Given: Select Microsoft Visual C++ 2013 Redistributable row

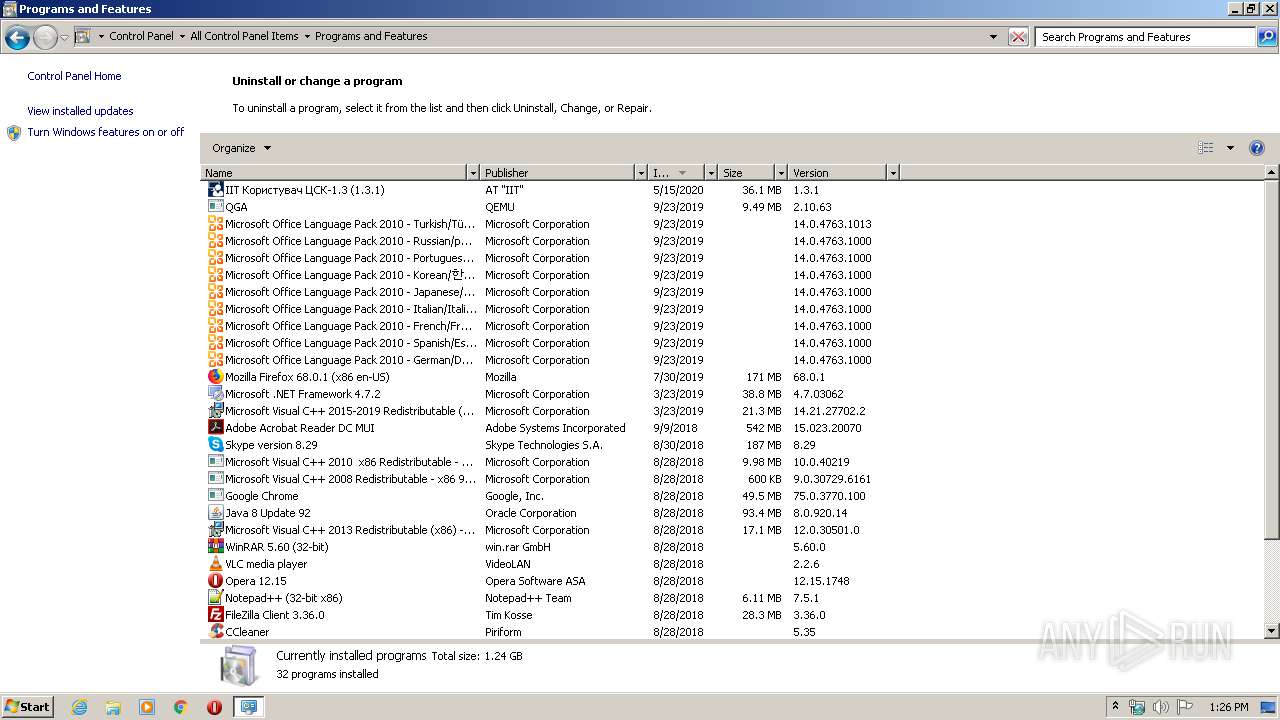Looking at the screenshot, I should click(552, 530).
